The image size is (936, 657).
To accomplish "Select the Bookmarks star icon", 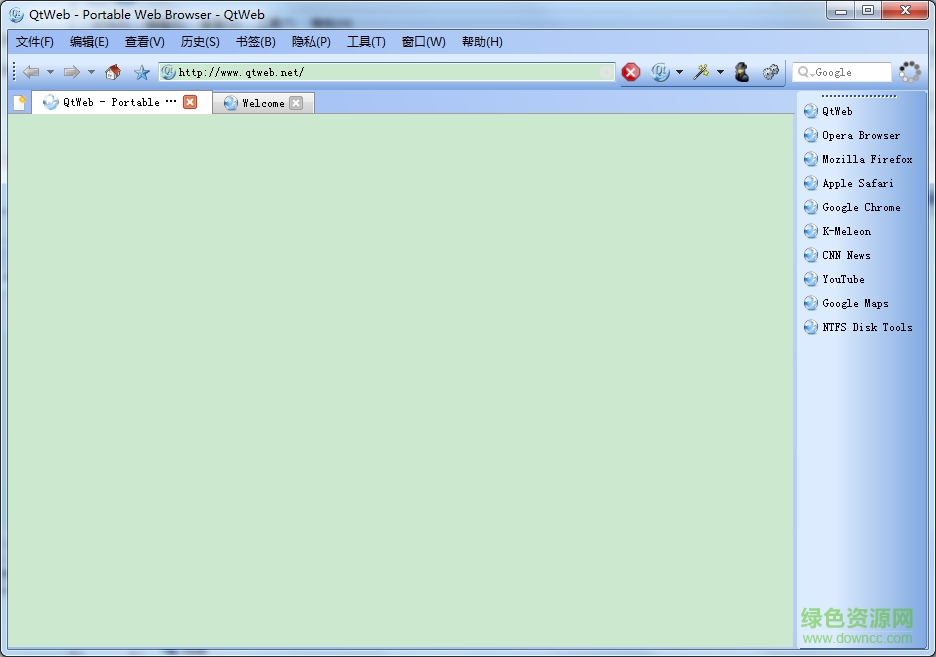I will pos(141,71).
